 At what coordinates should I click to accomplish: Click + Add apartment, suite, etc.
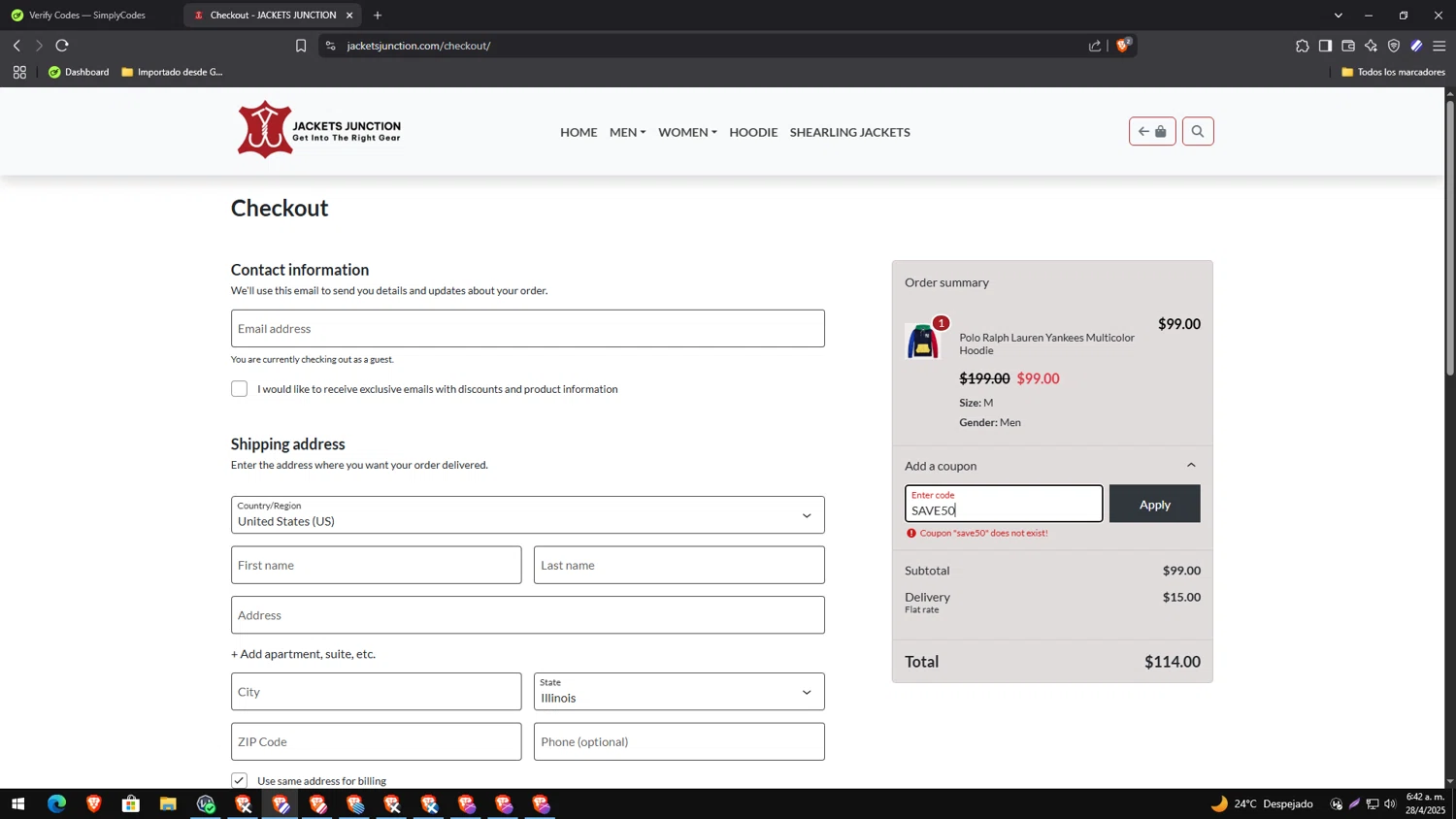tap(303, 654)
